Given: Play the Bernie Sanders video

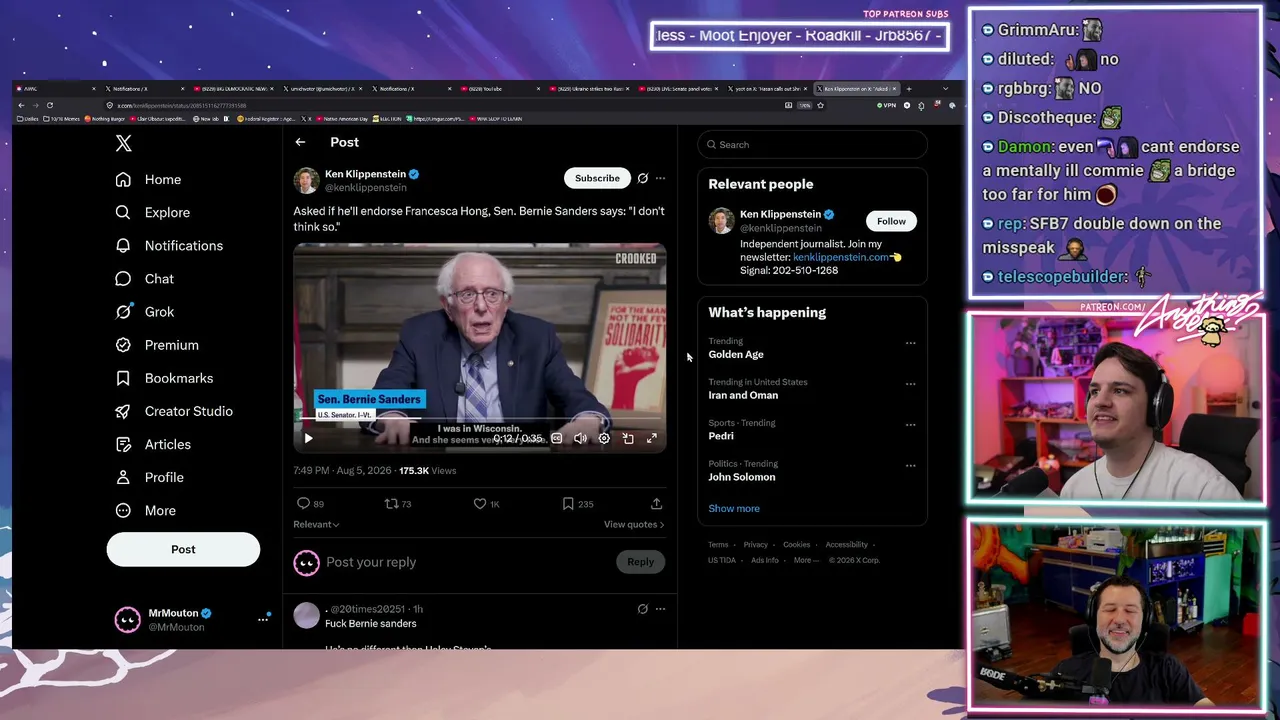Looking at the screenshot, I should pyautogui.click(x=308, y=438).
